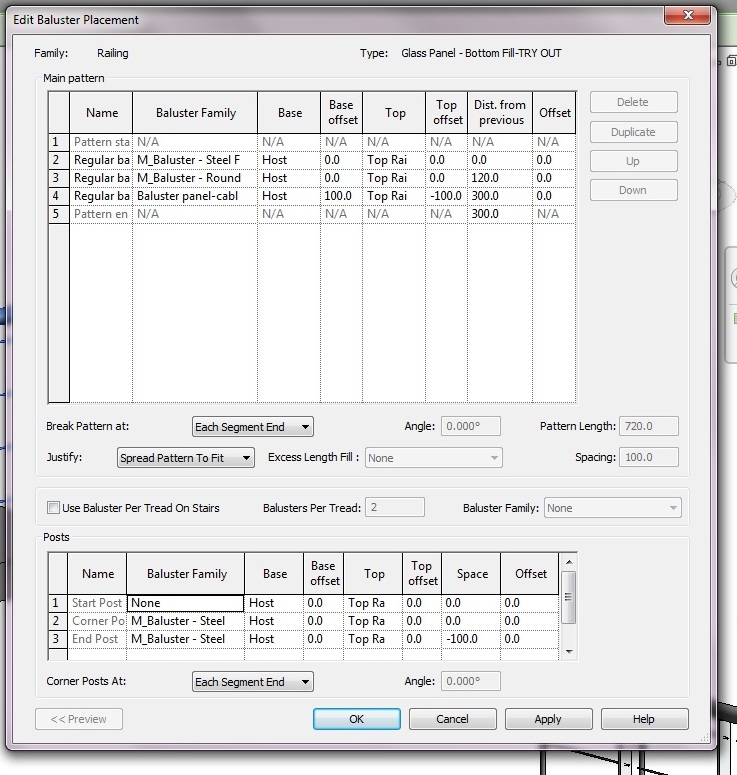The height and width of the screenshot is (775, 737).
Task: Open the Corner Posts At dropdown
Action: tap(252, 682)
